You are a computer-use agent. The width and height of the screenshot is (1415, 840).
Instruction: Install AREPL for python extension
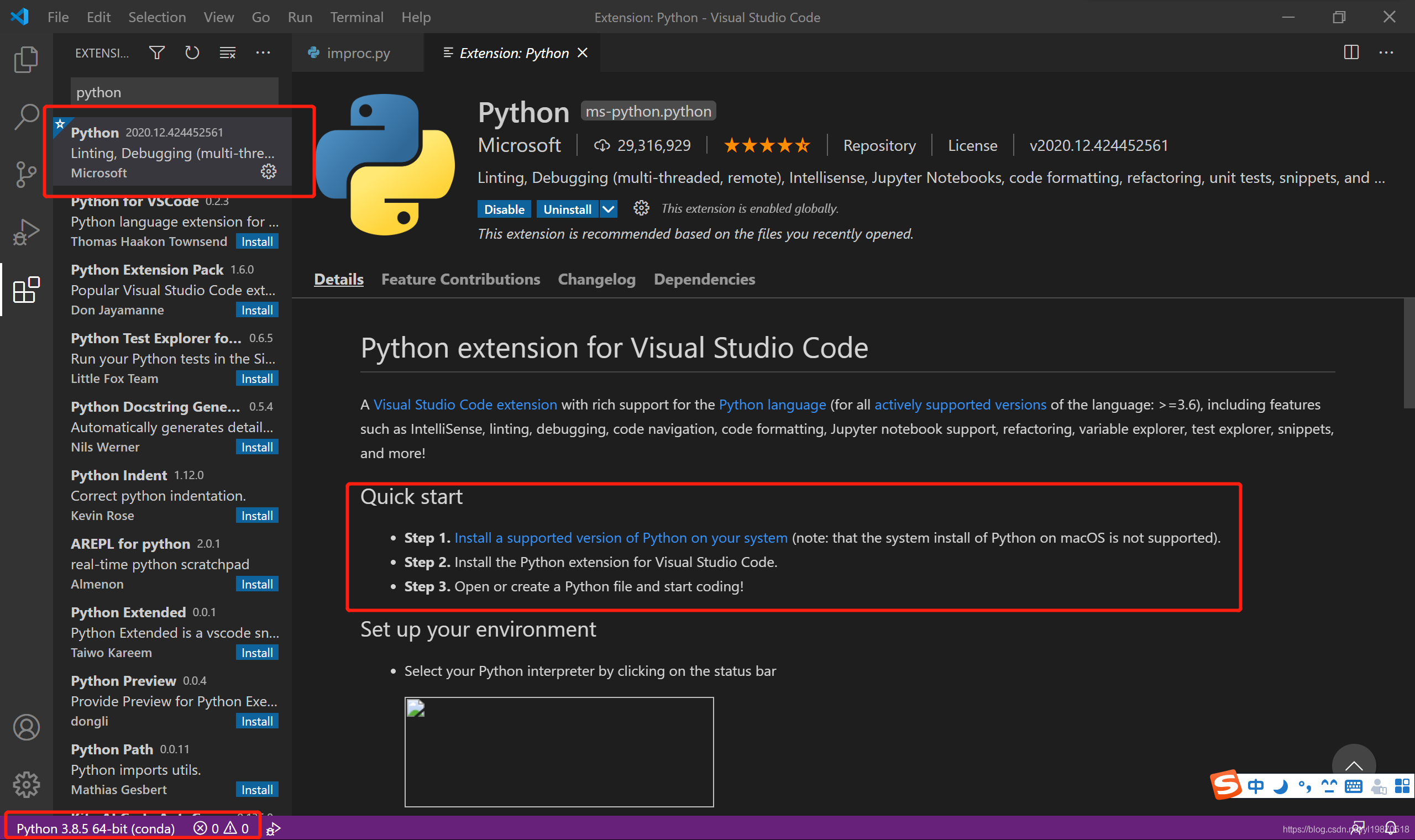pos(257,584)
